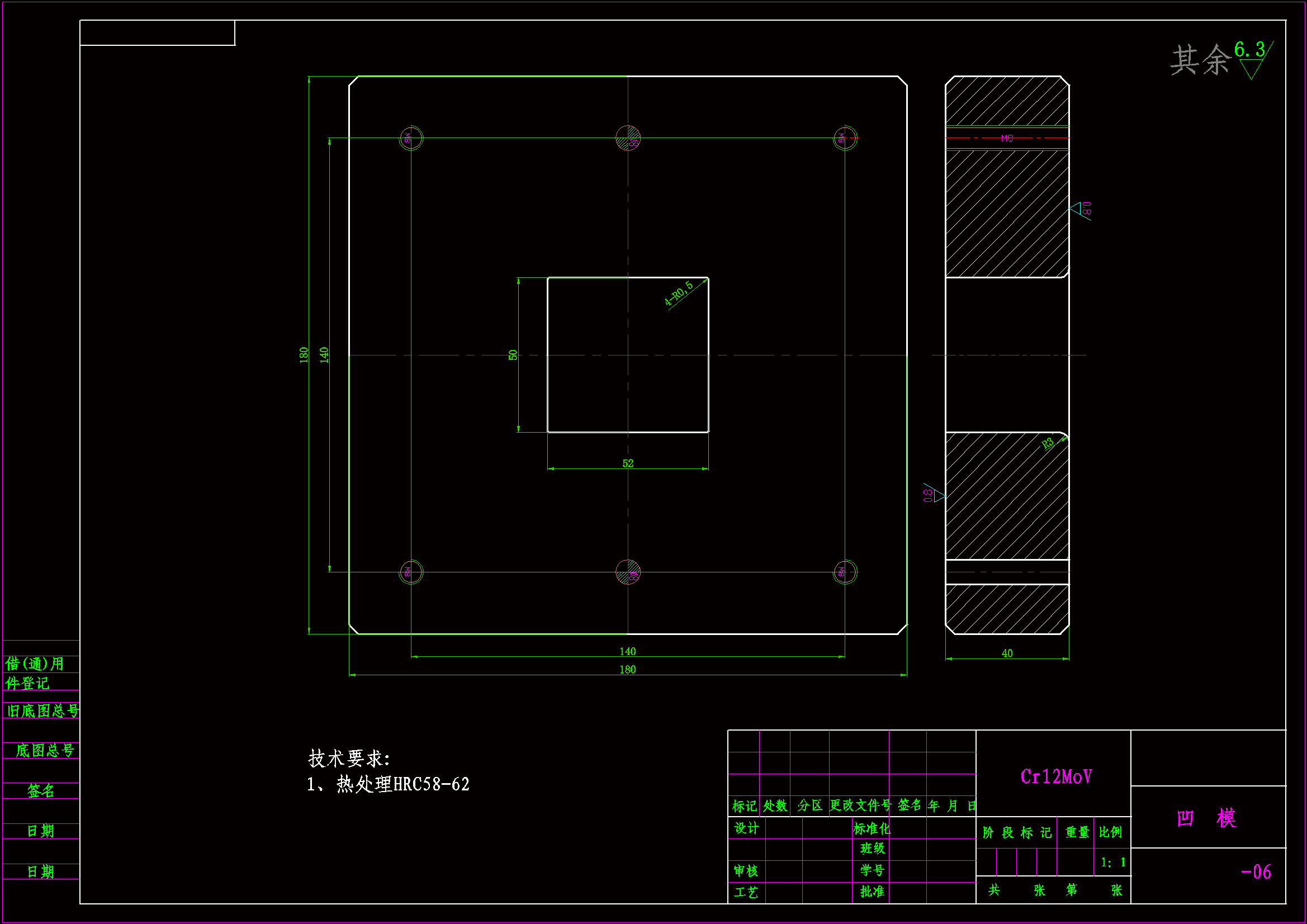Click the 设计 cell in title block
The height and width of the screenshot is (924, 1307).
pos(746,828)
